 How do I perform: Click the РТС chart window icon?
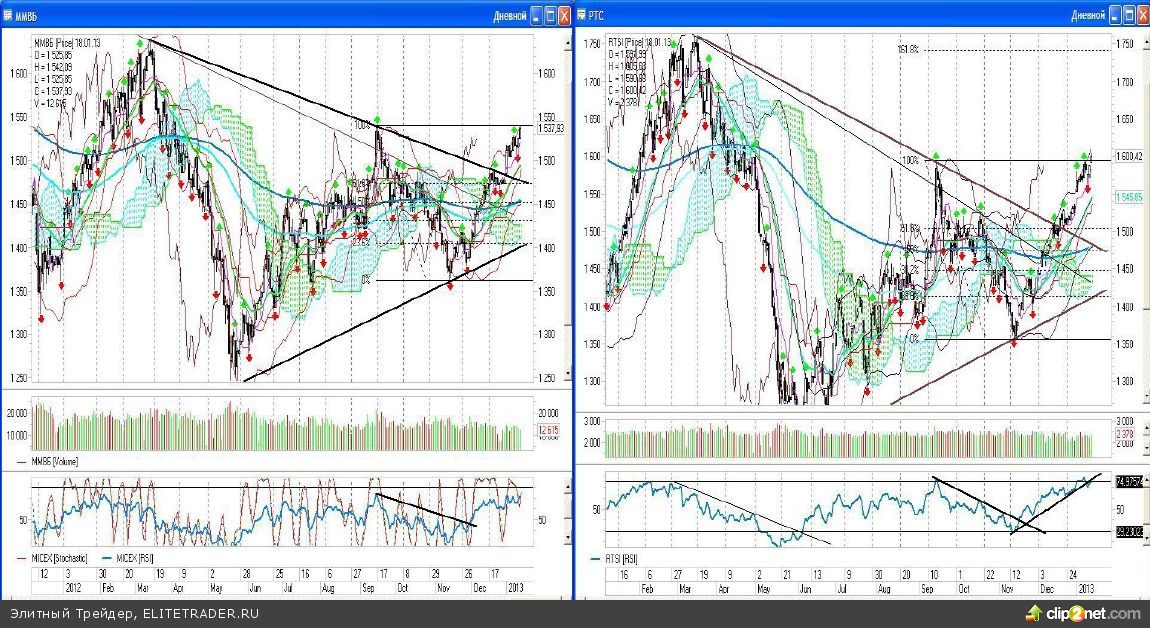tap(585, 15)
